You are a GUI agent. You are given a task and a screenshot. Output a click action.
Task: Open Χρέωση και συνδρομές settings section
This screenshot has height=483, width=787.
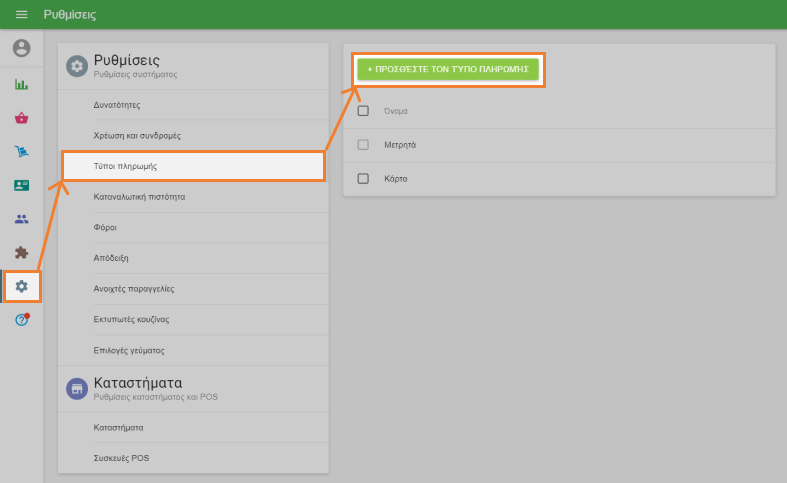click(137, 135)
